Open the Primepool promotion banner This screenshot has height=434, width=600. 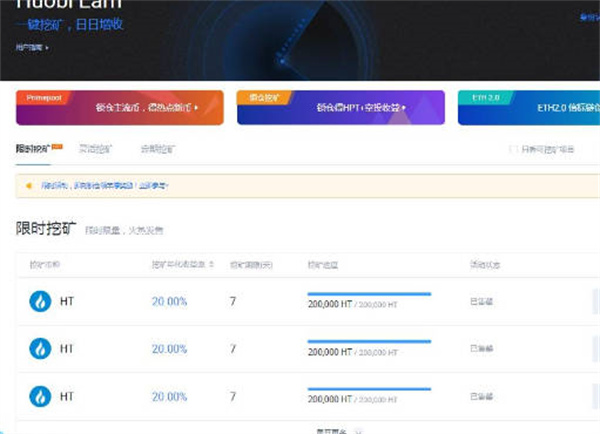(120, 108)
